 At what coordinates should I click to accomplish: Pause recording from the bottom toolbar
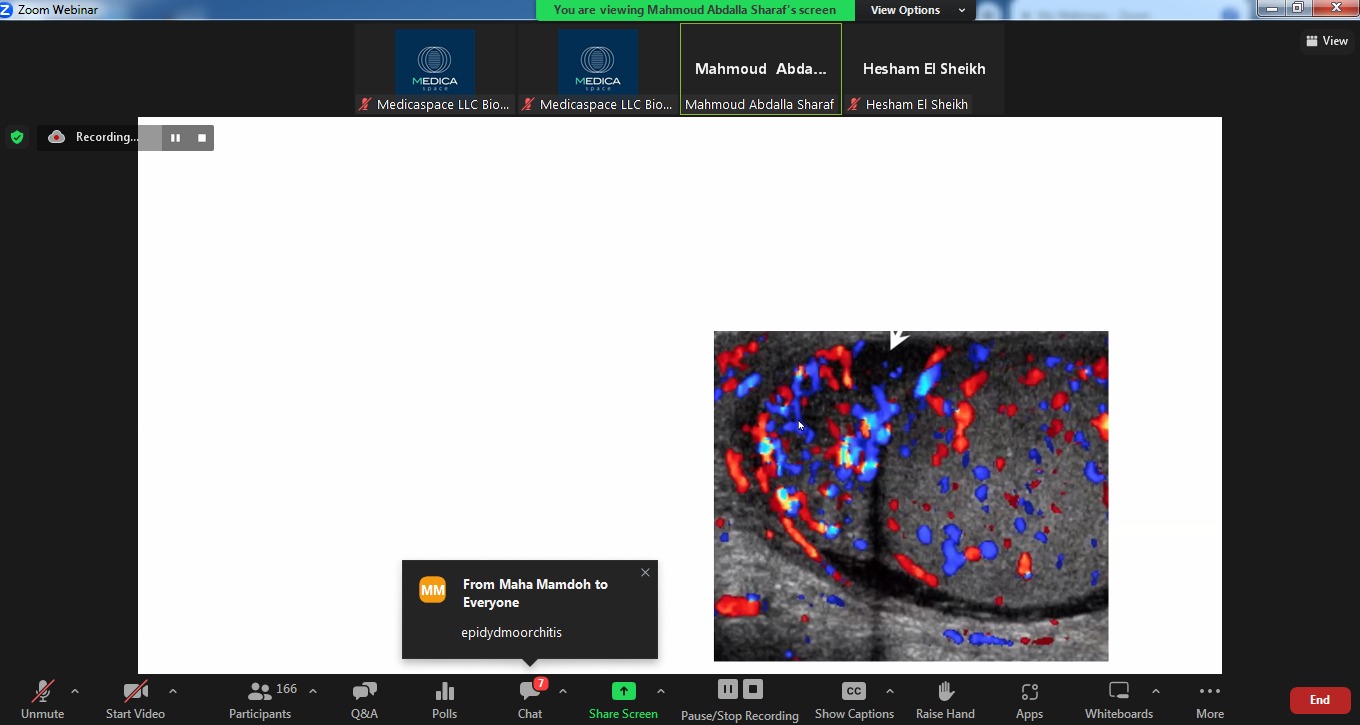tap(728, 689)
